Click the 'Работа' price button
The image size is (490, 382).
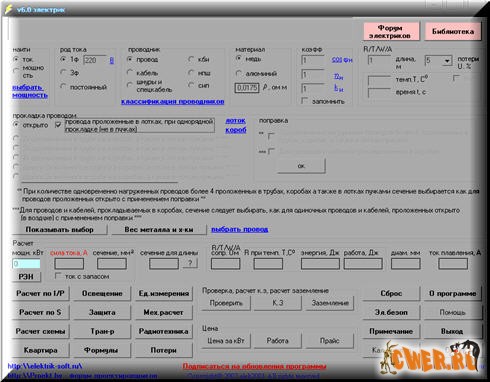click(x=278, y=341)
